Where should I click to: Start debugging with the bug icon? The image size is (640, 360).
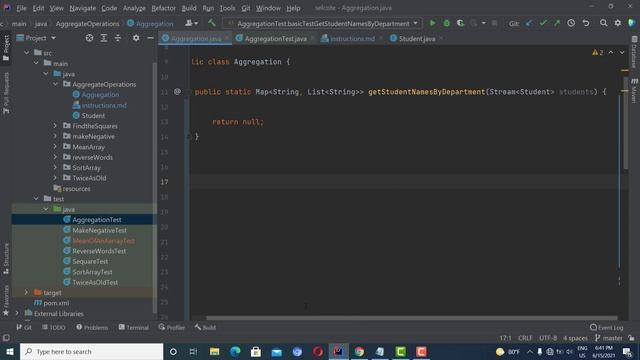point(447,23)
